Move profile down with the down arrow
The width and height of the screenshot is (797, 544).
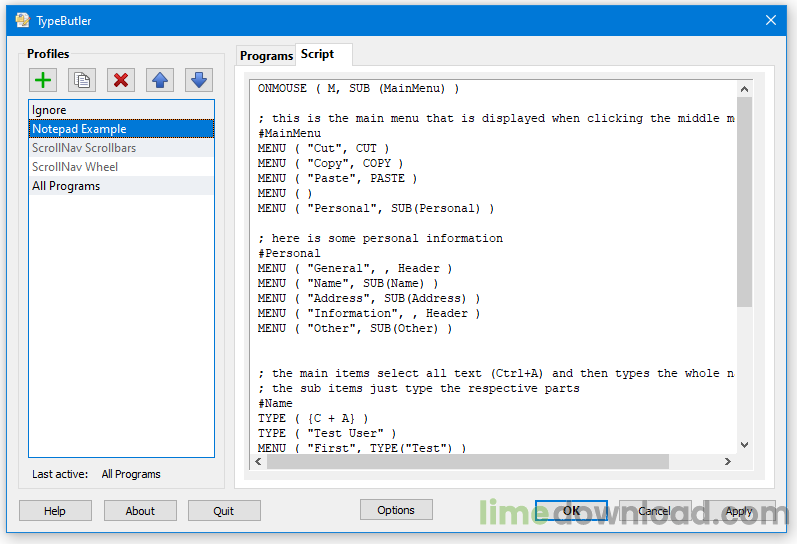click(199, 80)
